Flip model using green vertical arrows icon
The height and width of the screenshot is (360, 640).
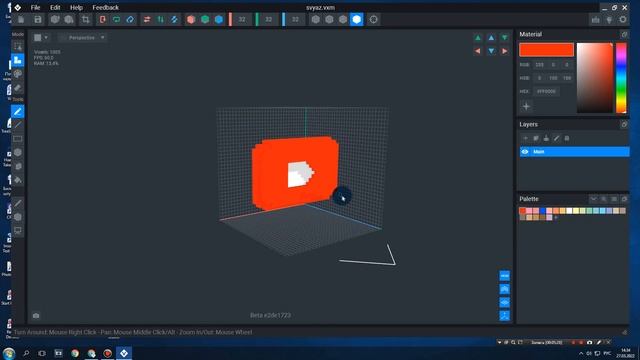point(161,20)
